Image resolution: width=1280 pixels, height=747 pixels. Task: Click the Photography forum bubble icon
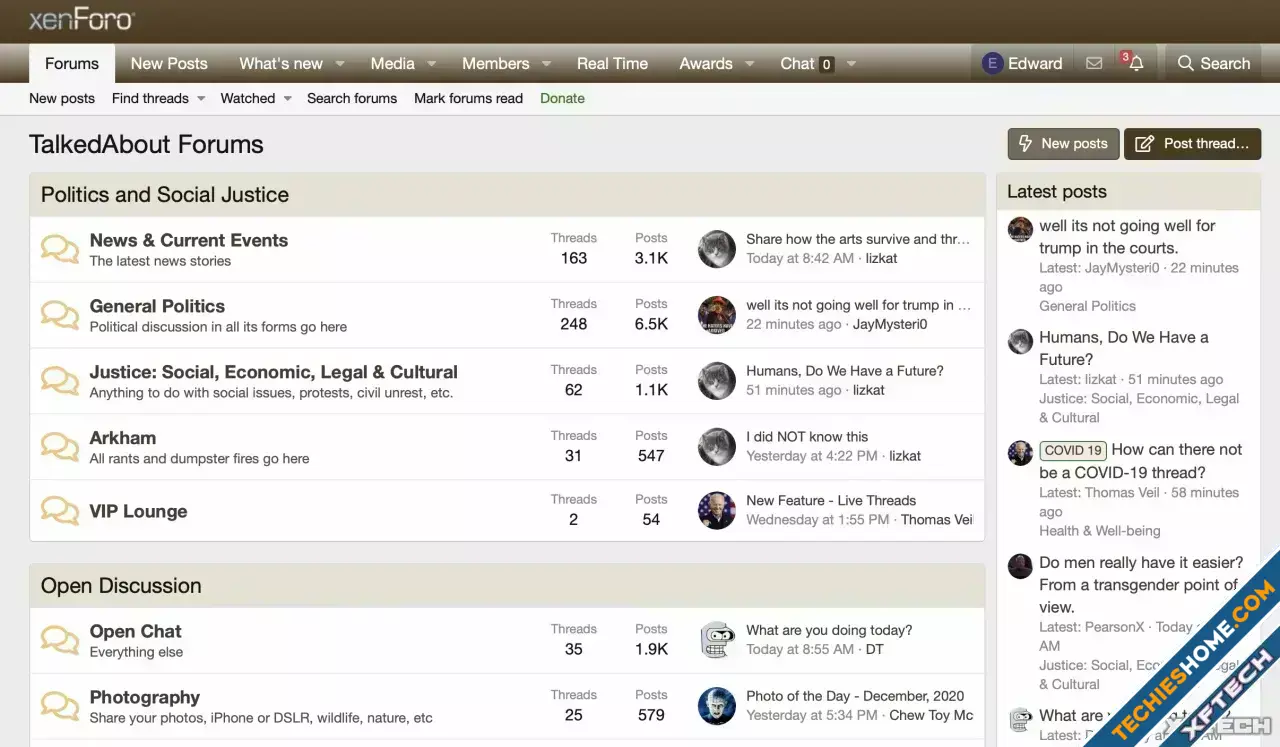click(59, 706)
